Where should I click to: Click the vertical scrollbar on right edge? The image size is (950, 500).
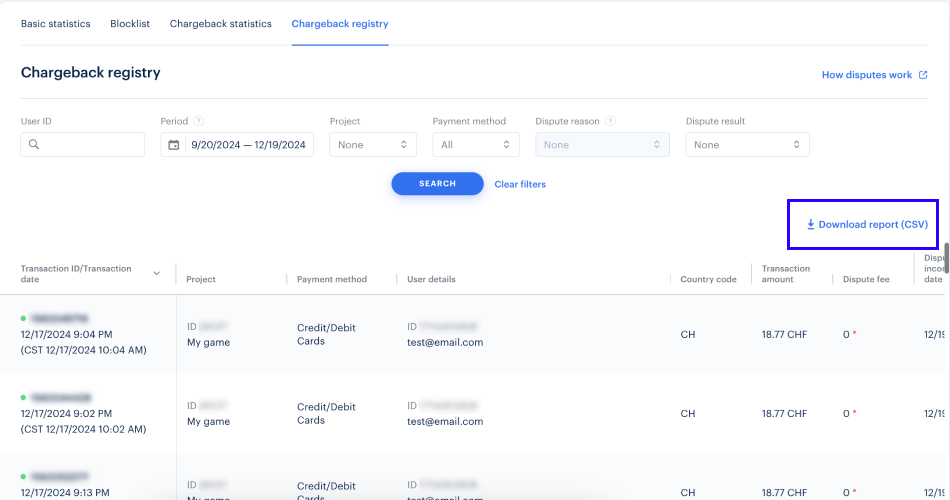[946, 256]
